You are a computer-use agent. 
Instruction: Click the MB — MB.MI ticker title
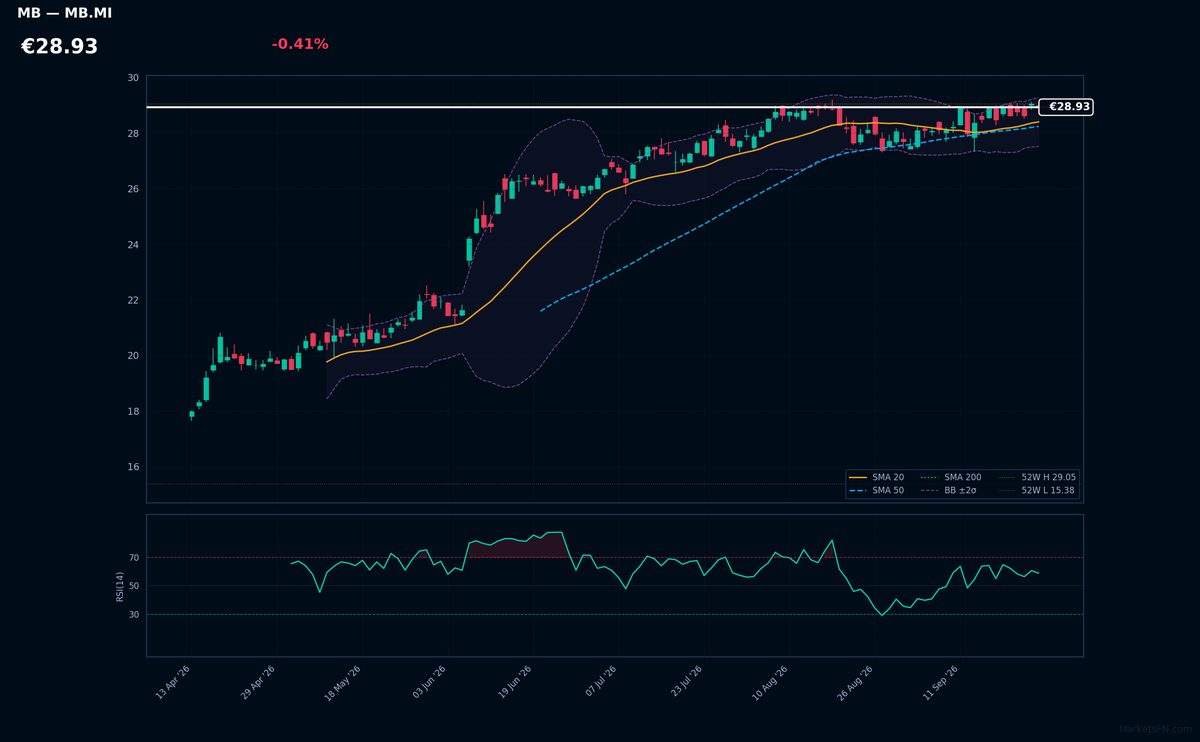[64, 13]
